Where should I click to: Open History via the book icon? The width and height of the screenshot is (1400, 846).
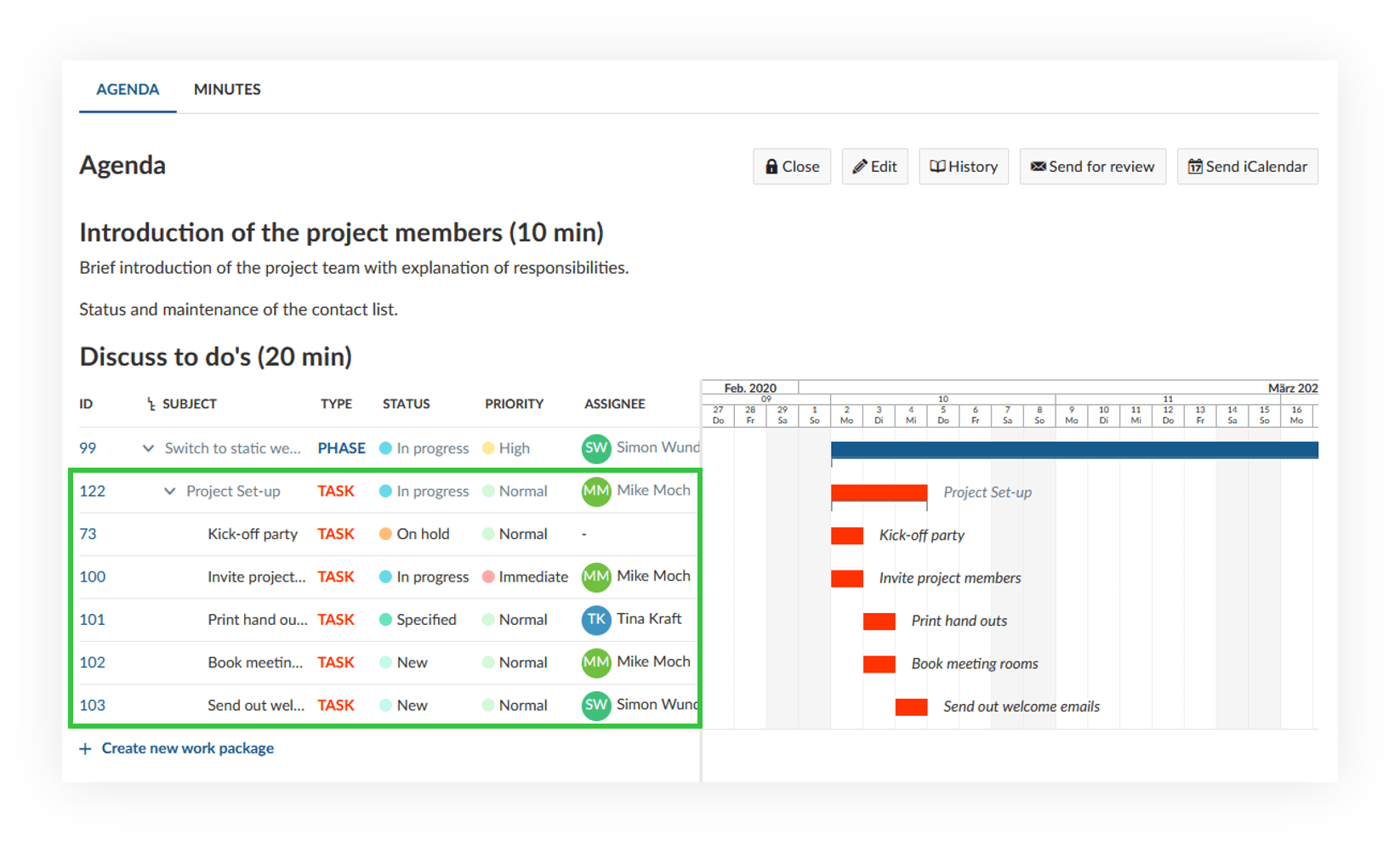(x=937, y=167)
